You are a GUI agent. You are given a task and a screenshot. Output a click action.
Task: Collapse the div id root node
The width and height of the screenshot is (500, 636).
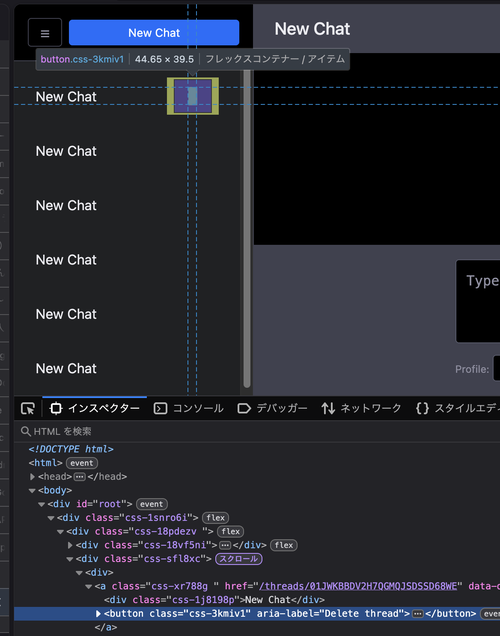click(41, 504)
